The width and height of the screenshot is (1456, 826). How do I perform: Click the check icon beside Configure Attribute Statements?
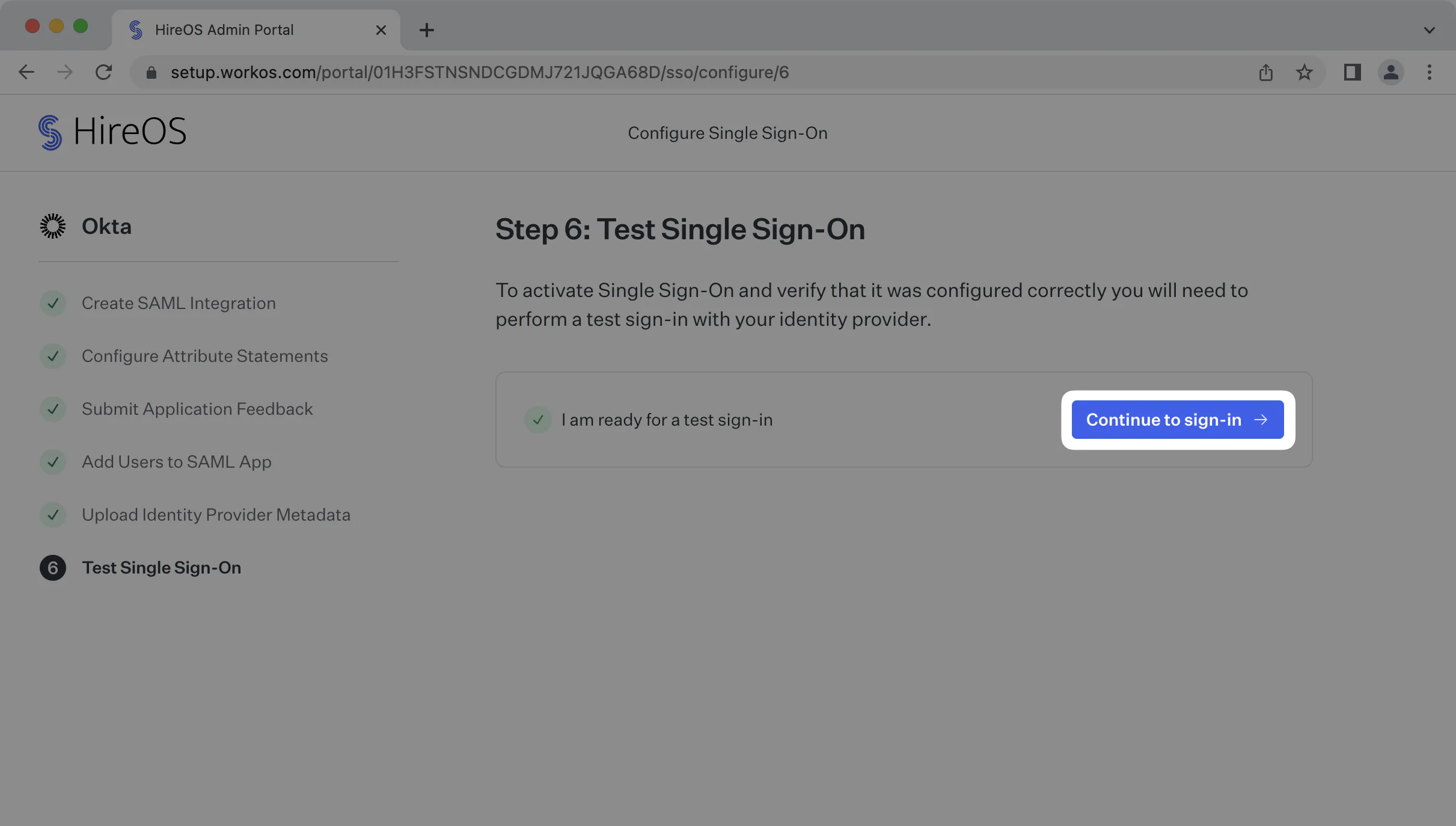[x=53, y=356]
